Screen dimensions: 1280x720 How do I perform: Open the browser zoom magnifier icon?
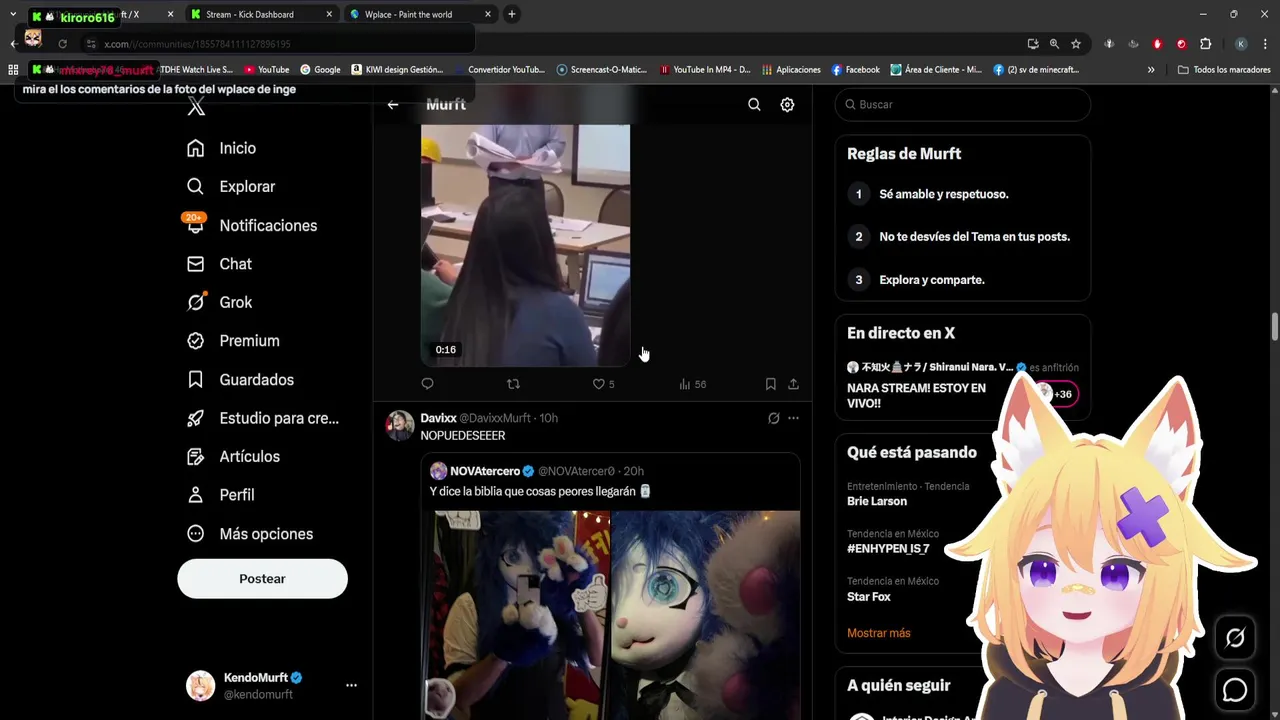tap(1054, 44)
